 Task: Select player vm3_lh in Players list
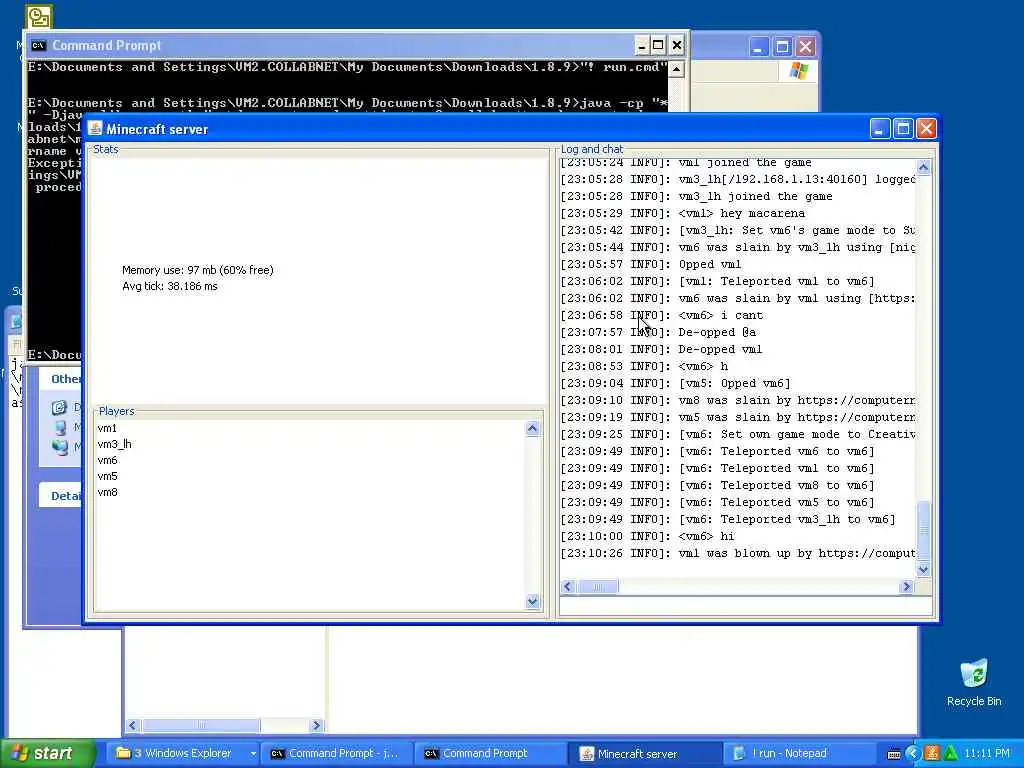[114, 444]
